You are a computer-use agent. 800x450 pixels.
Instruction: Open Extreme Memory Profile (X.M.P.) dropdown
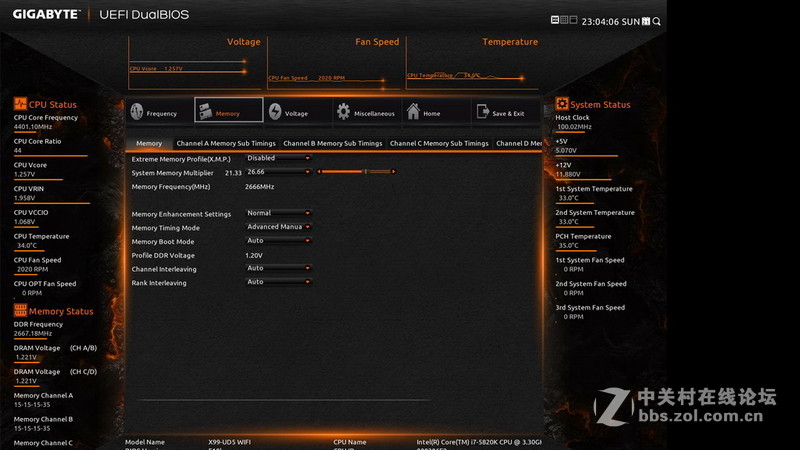point(279,158)
